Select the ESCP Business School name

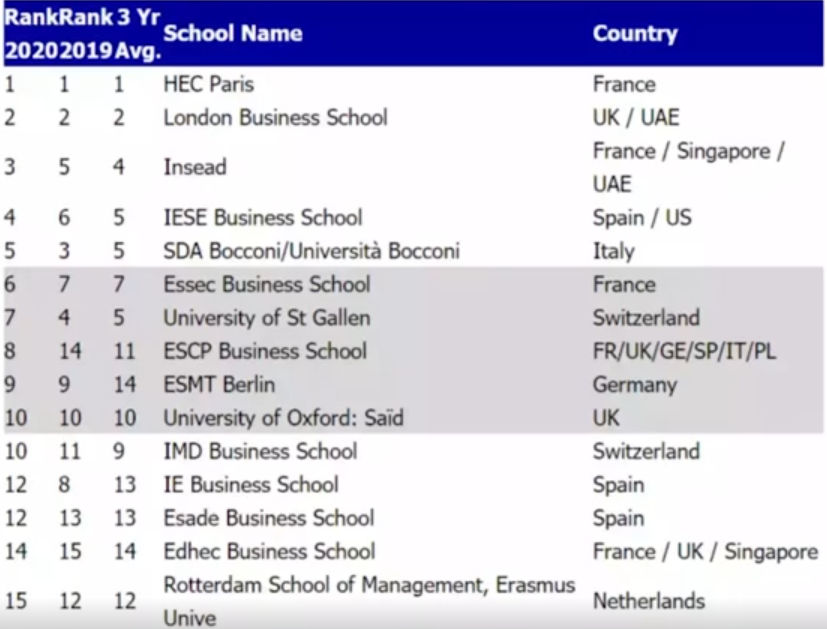tap(265, 351)
